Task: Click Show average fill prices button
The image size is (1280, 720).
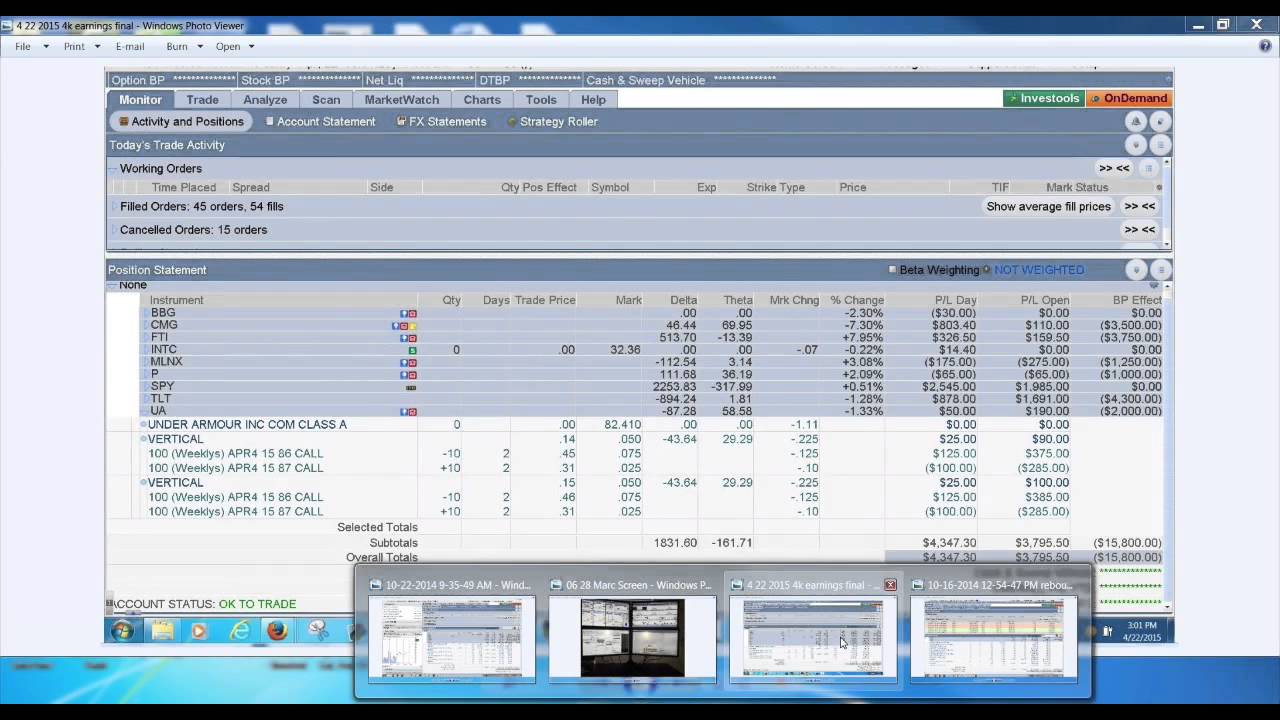Action: (1048, 206)
